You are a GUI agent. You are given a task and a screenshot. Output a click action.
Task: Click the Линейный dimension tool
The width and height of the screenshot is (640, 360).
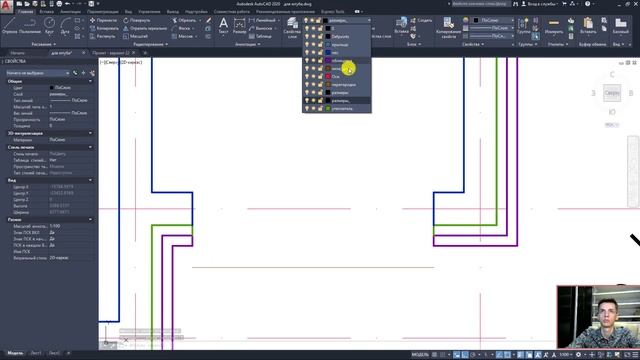pyautogui.click(x=262, y=20)
